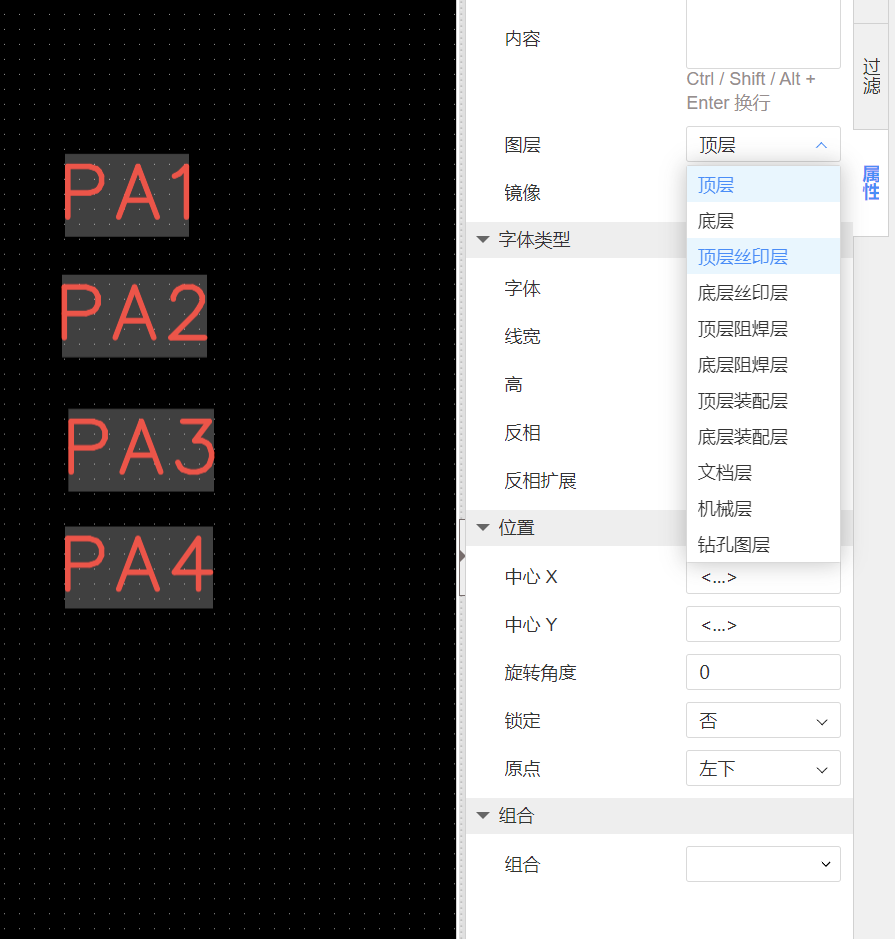Click the 中心 X input field

tap(763, 578)
